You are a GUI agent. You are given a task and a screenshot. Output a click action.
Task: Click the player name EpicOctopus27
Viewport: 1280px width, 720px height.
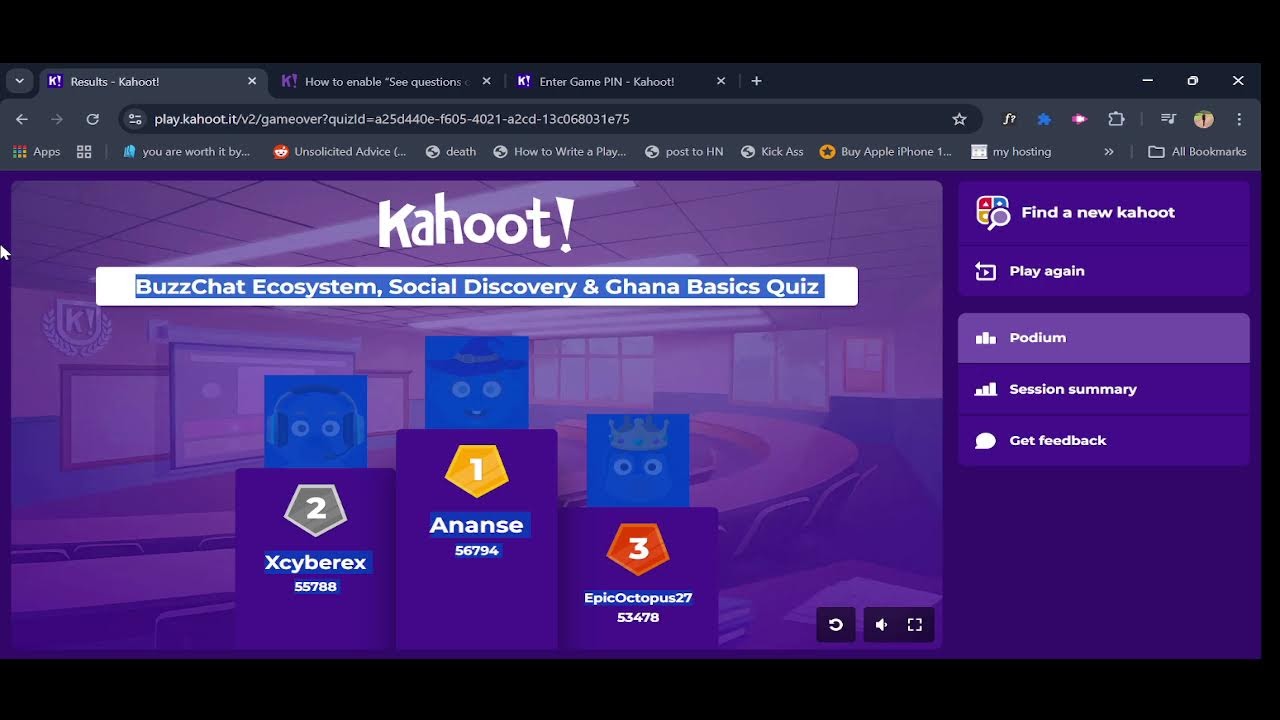[x=638, y=598]
